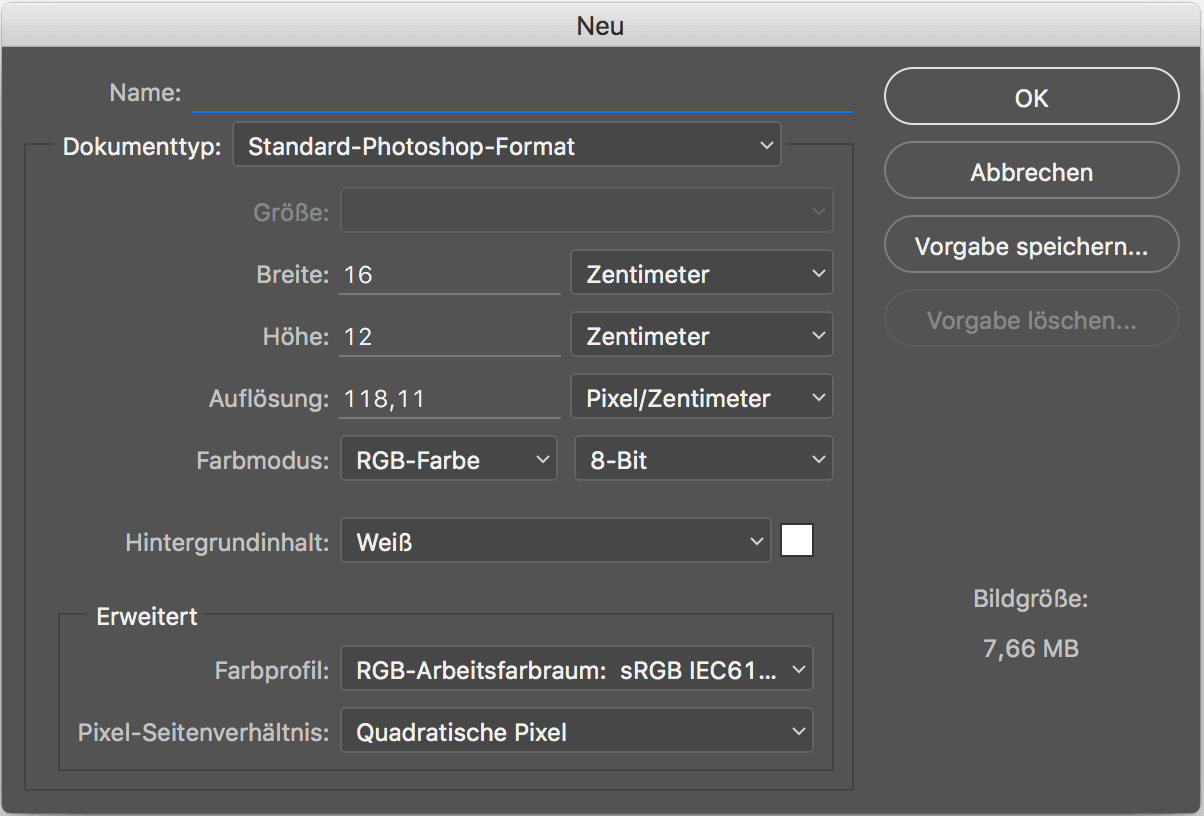Viewport: 1204px width, 816px height.
Task: Cancel the dialog via Abbrechen
Action: click(x=1031, y=171)
